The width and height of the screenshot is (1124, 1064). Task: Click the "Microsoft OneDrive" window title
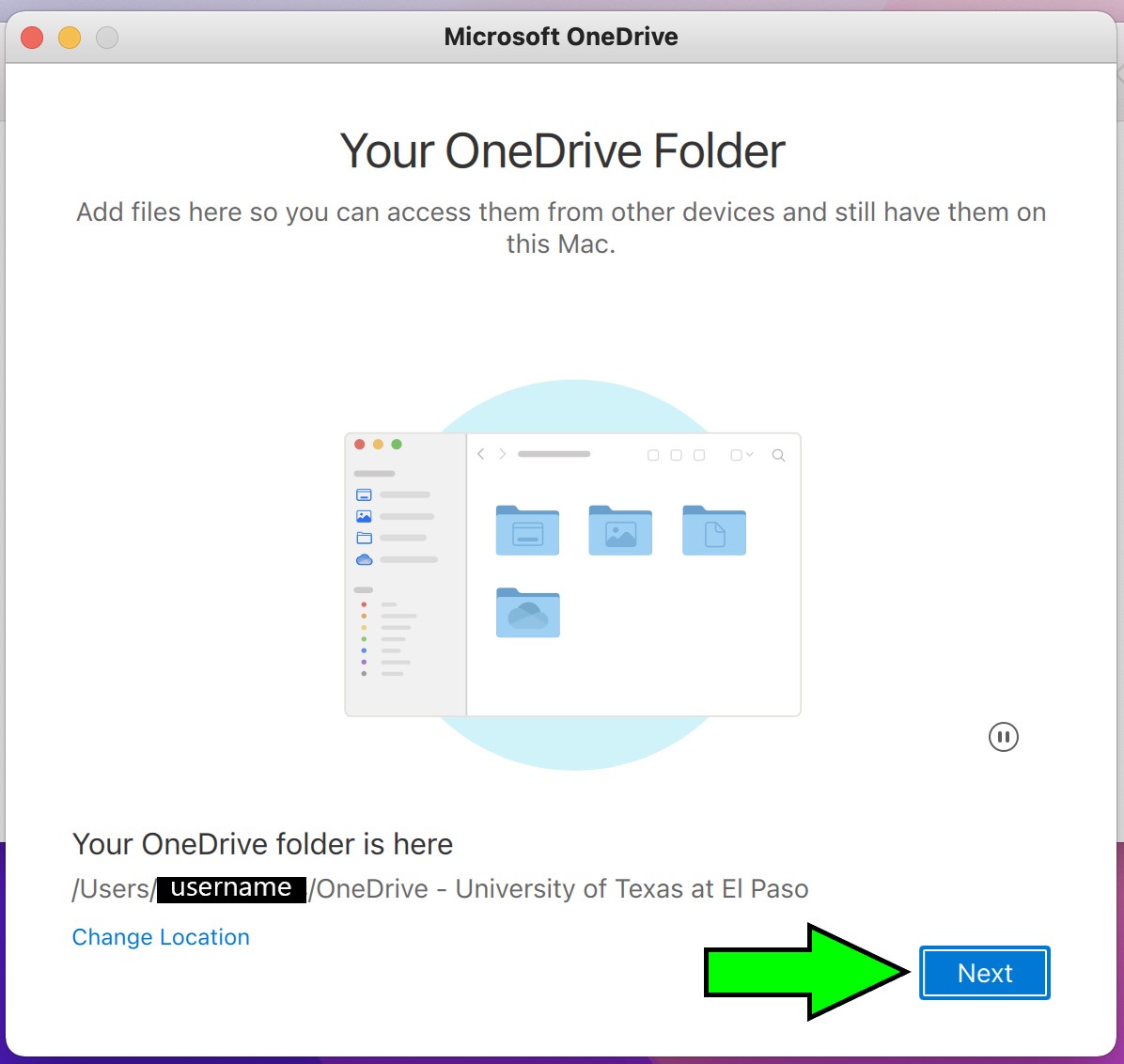pos(561,37)
